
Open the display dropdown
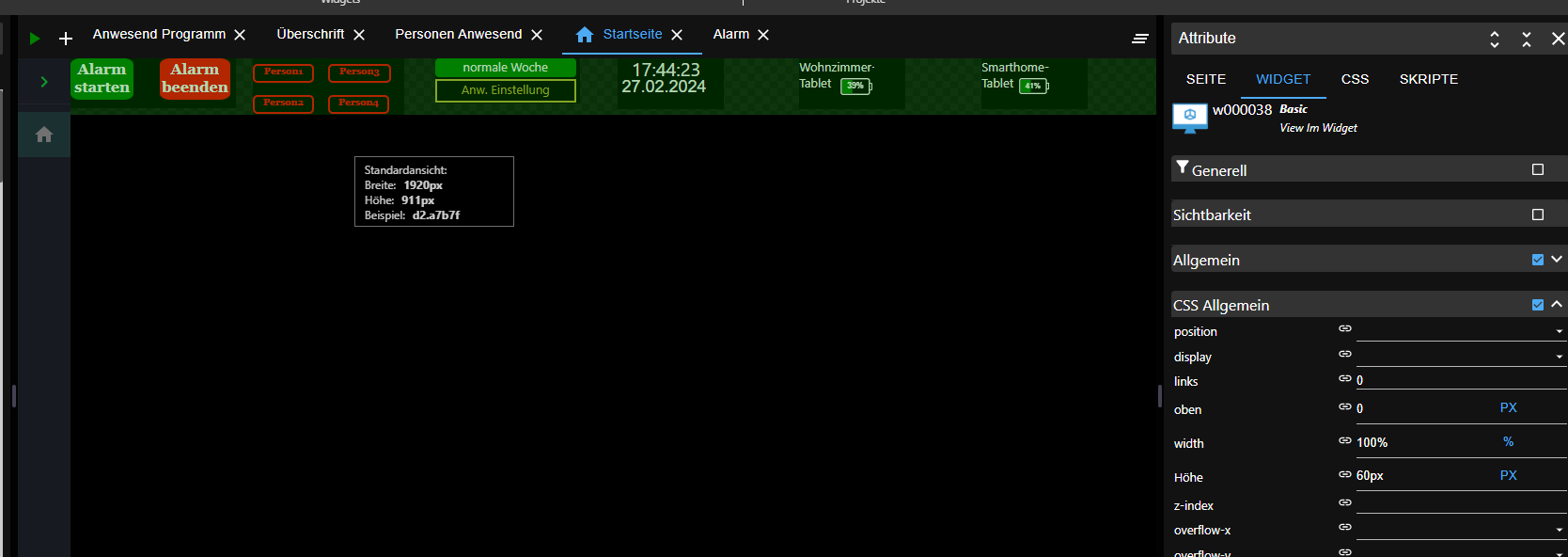click(1461, 357)
